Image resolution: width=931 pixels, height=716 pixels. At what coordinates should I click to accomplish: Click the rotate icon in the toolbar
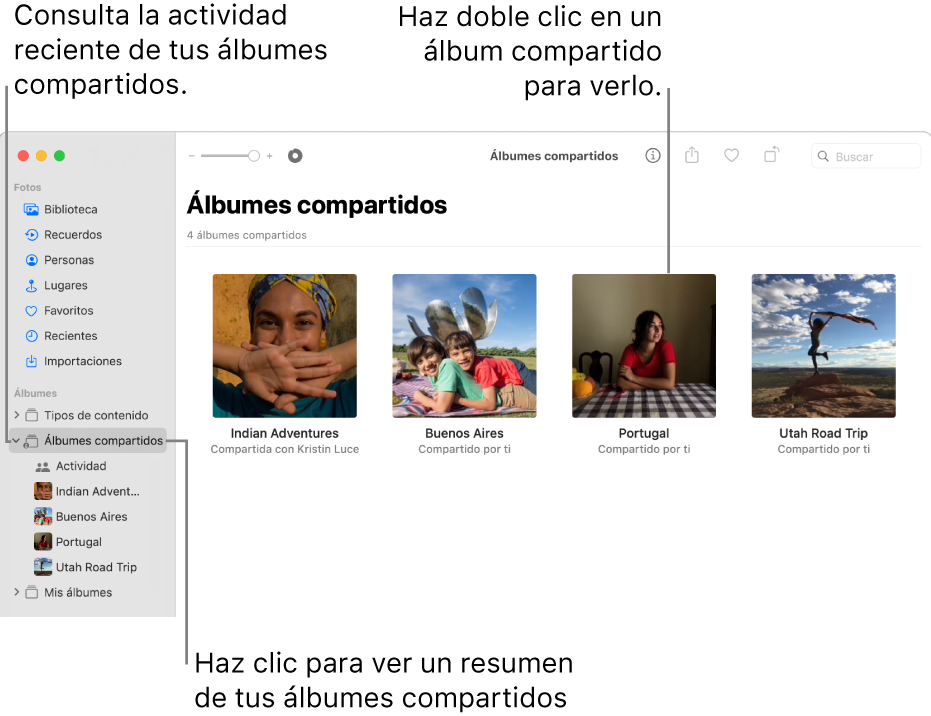pyautogui.click(x=771, y=156)
